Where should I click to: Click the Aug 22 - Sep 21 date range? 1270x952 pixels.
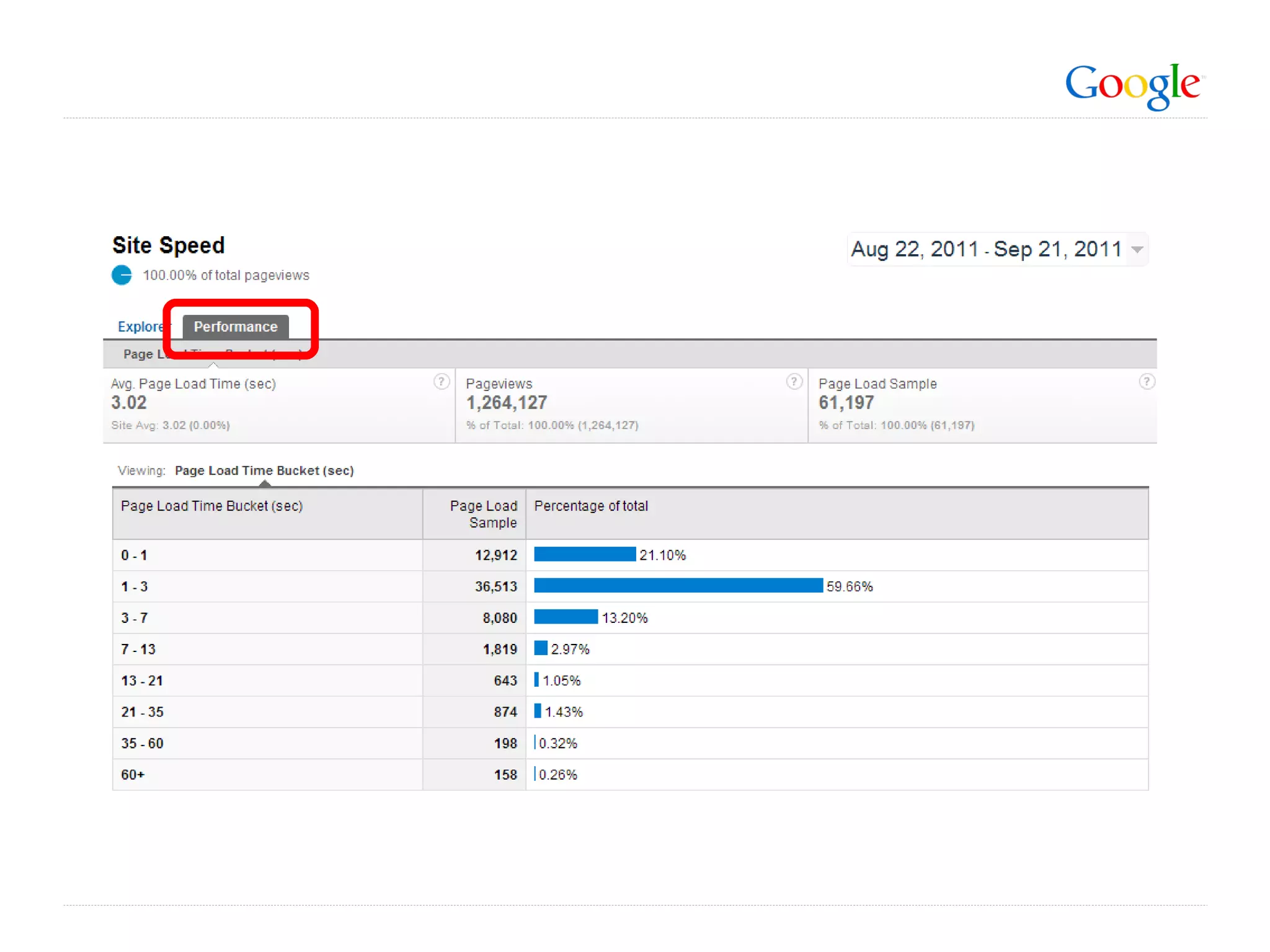(986, 249)
